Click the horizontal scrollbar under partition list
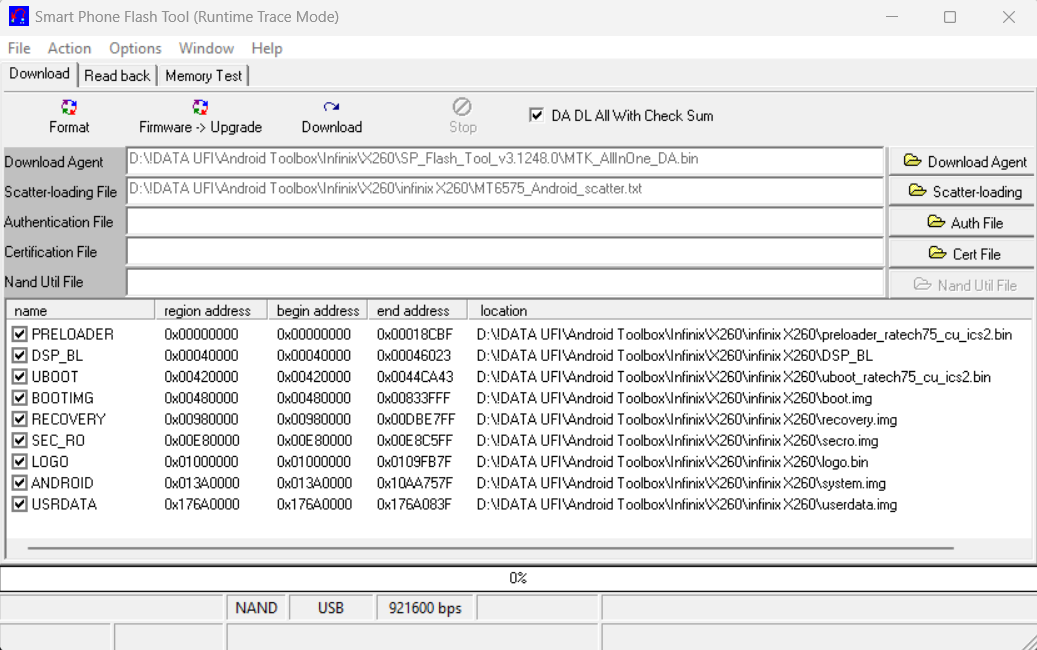Image resolution: width=1037 pixels, height=650 pixels. pyautogui.click(x=490, y=548)
